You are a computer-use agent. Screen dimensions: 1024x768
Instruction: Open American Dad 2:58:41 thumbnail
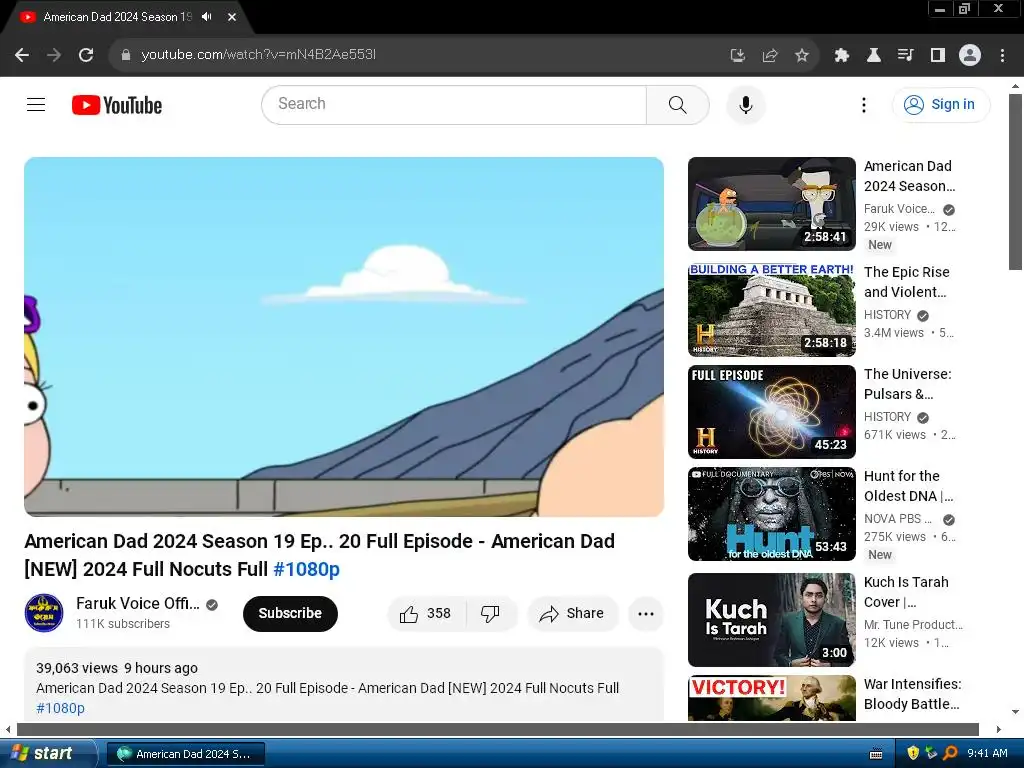771,204
